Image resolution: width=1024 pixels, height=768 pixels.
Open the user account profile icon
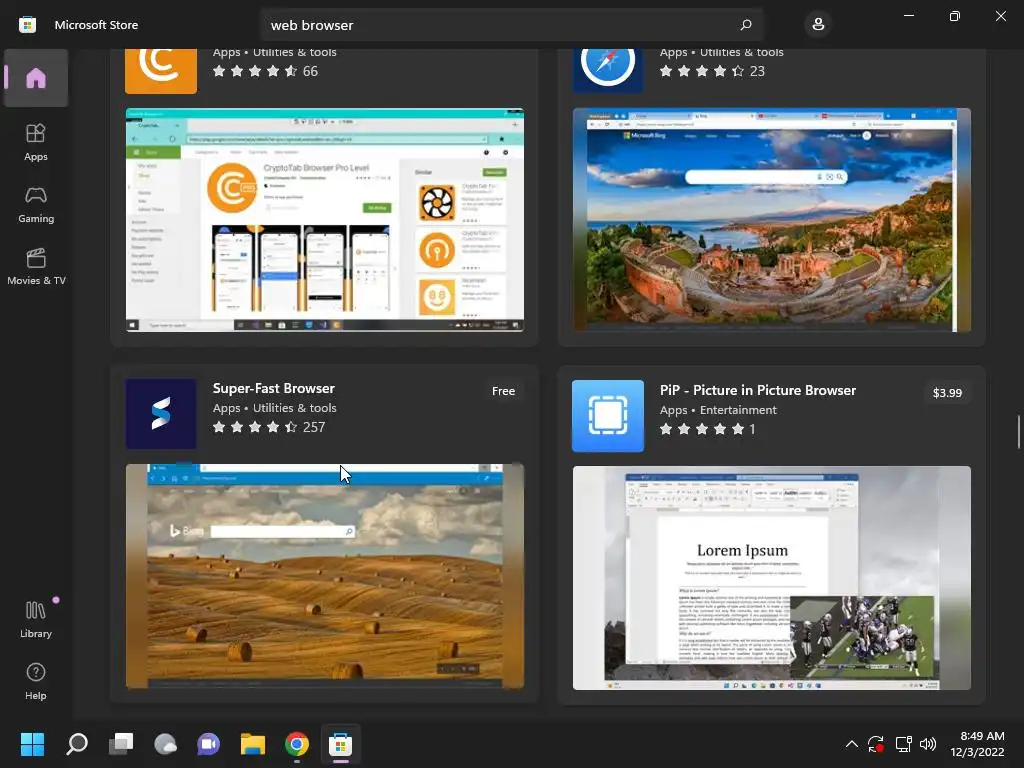point(818,25)
